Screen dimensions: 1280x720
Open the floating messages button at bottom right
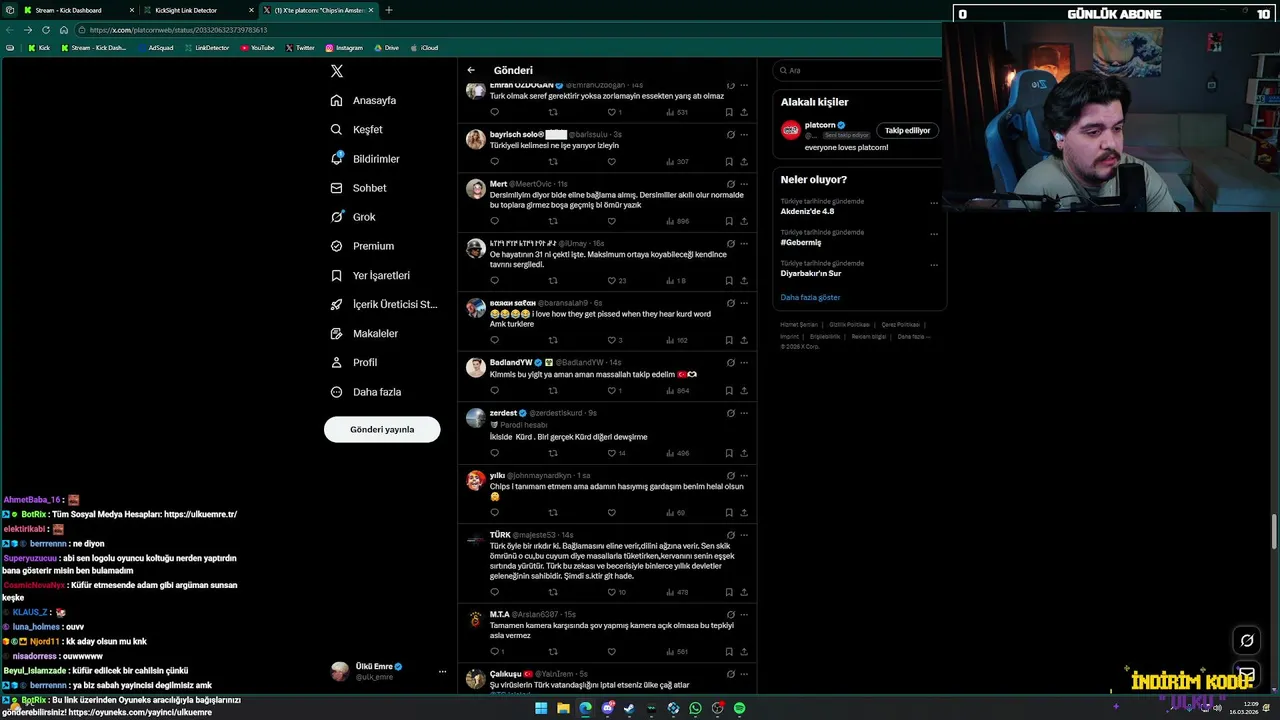click(x=1247, y=673)
